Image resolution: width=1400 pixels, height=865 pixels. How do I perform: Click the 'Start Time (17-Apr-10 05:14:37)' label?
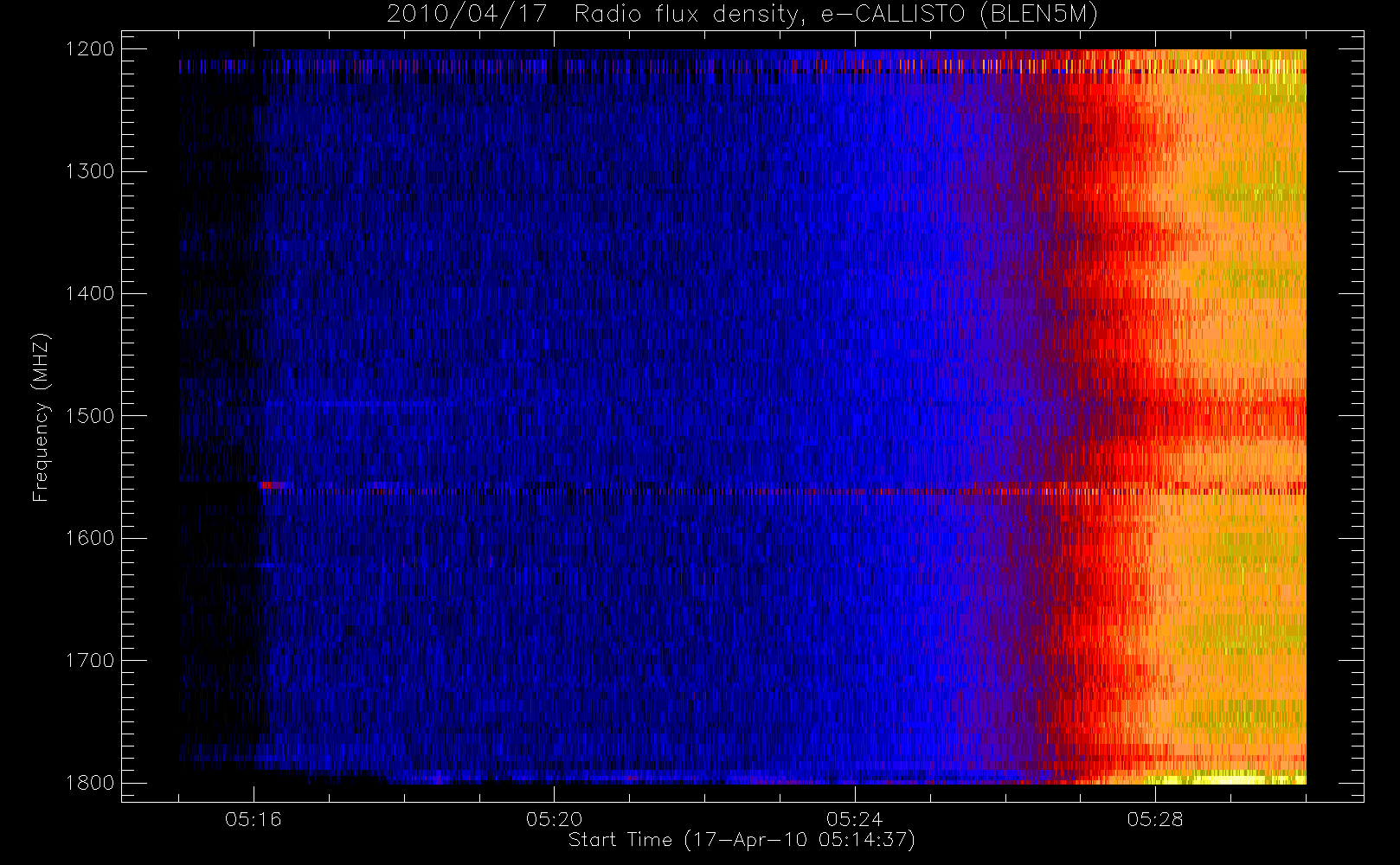(742, 840)
